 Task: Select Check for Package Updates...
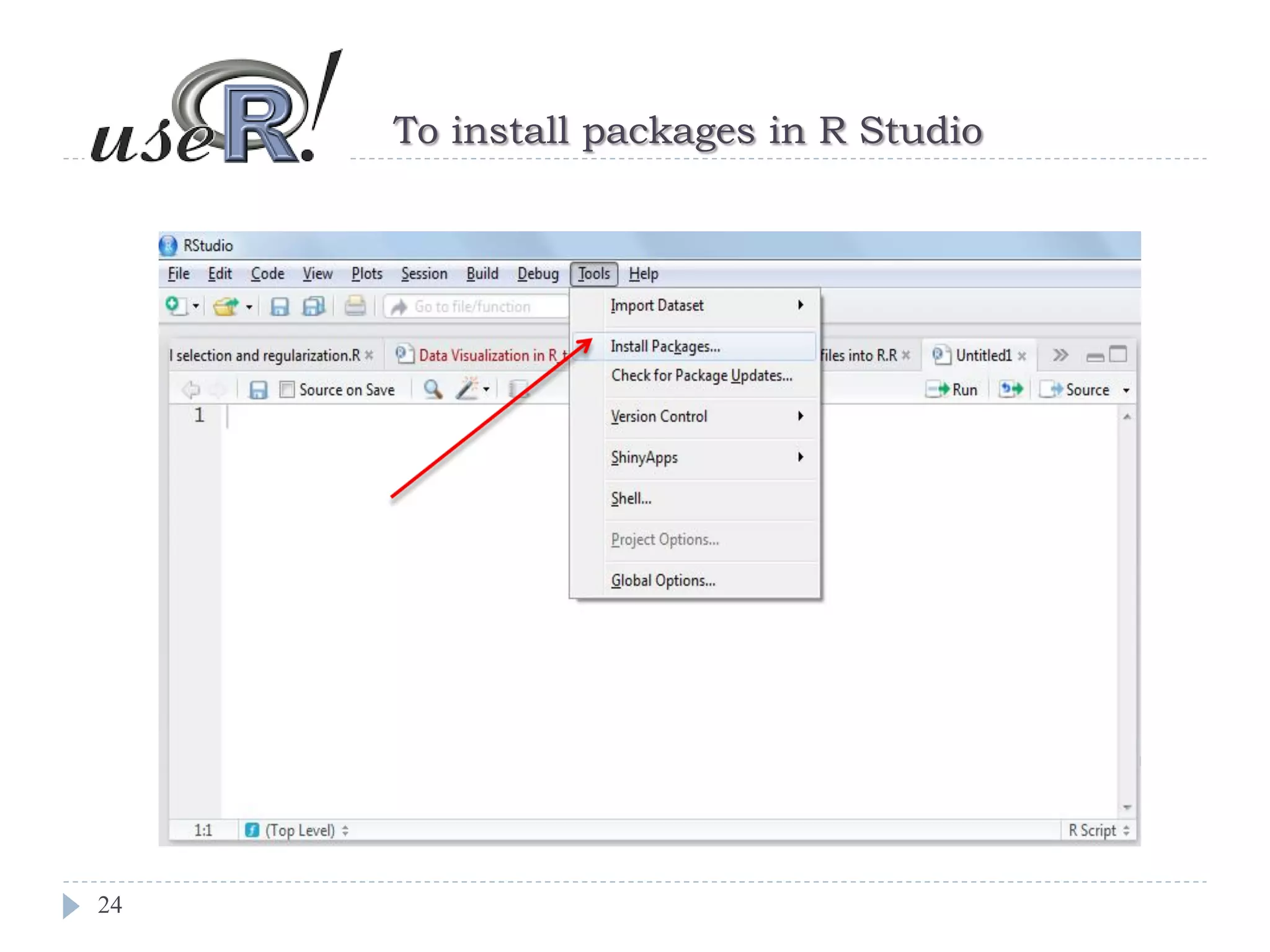pos(695,376)
